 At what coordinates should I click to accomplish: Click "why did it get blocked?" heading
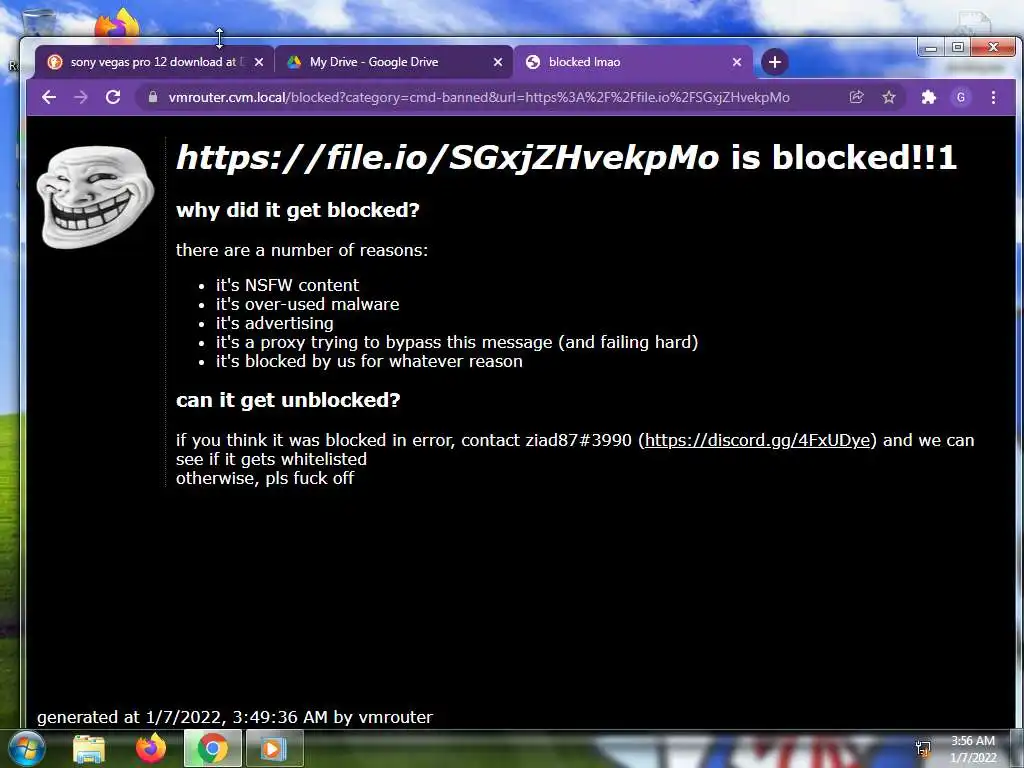point(298,210)
